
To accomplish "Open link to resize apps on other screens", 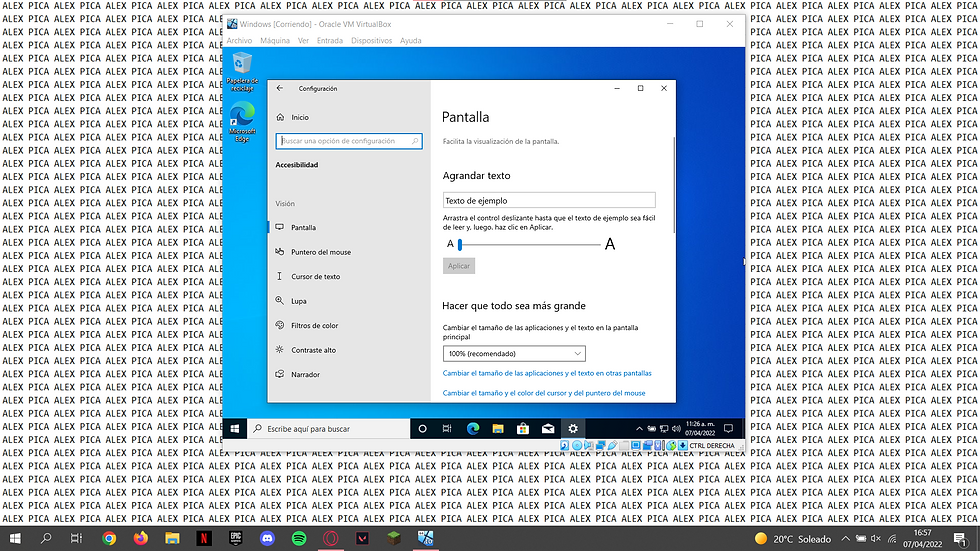I will point(547,373).
